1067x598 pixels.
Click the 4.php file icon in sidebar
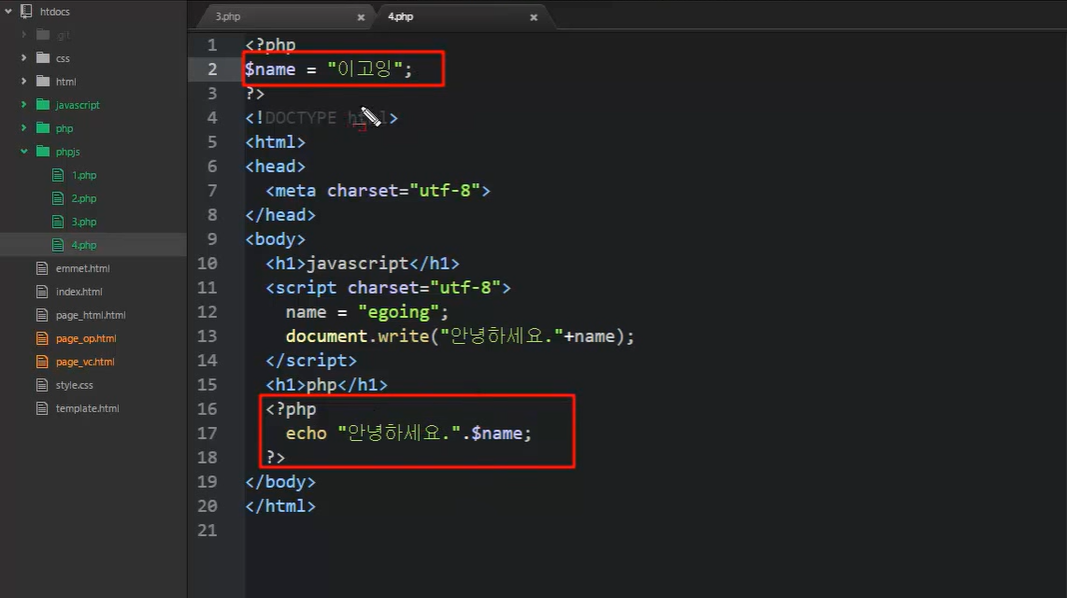pos(58,245)
